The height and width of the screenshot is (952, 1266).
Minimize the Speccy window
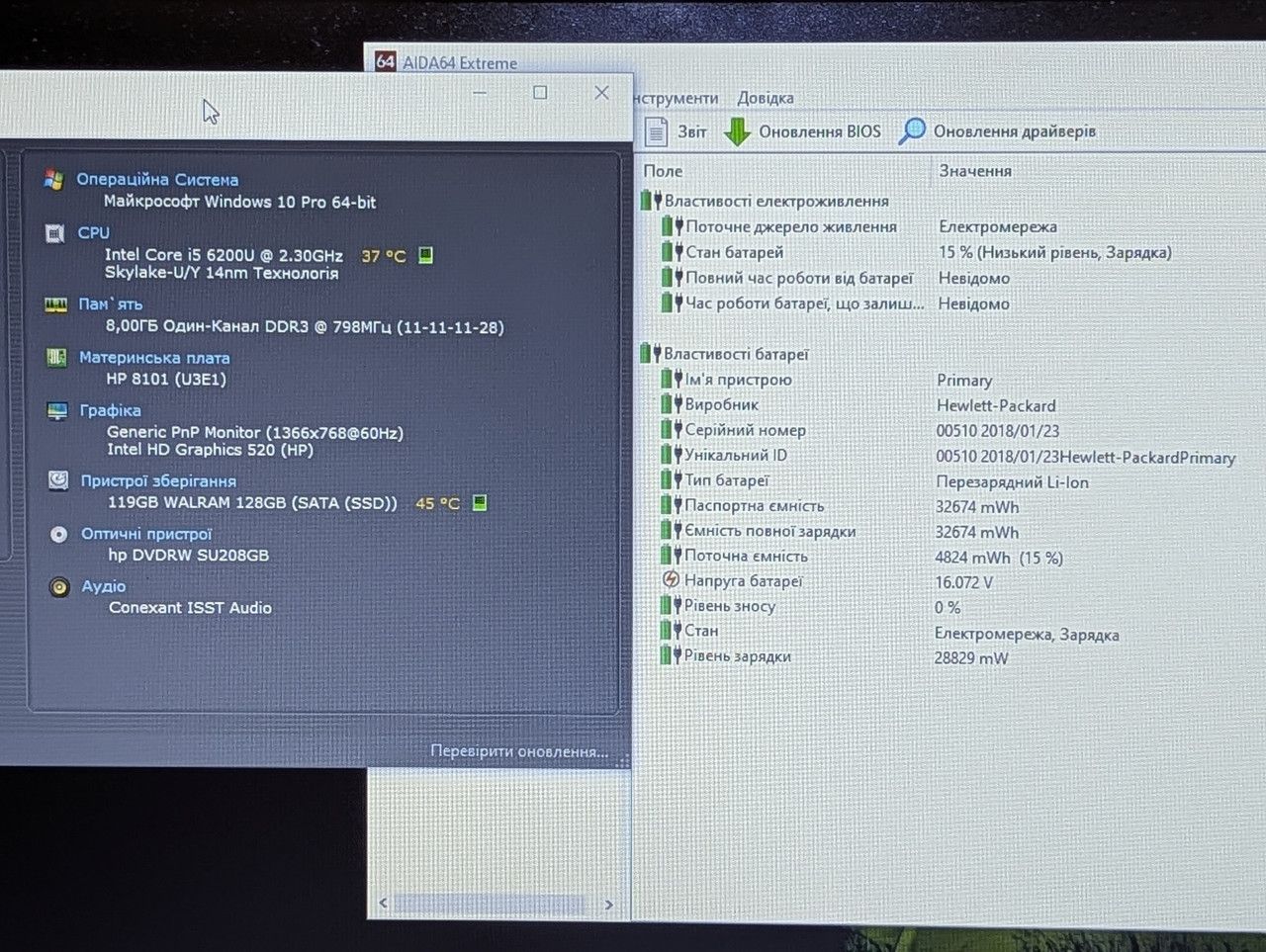(480, 92)
